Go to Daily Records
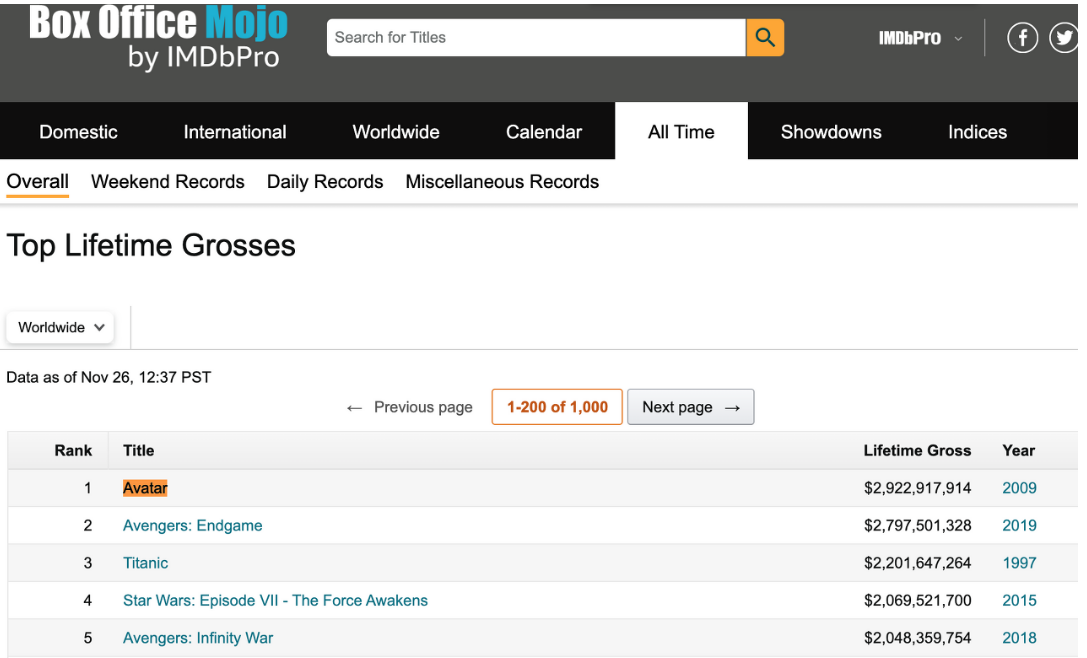This screenshot has width=1087, height=658. pos(325,182)
